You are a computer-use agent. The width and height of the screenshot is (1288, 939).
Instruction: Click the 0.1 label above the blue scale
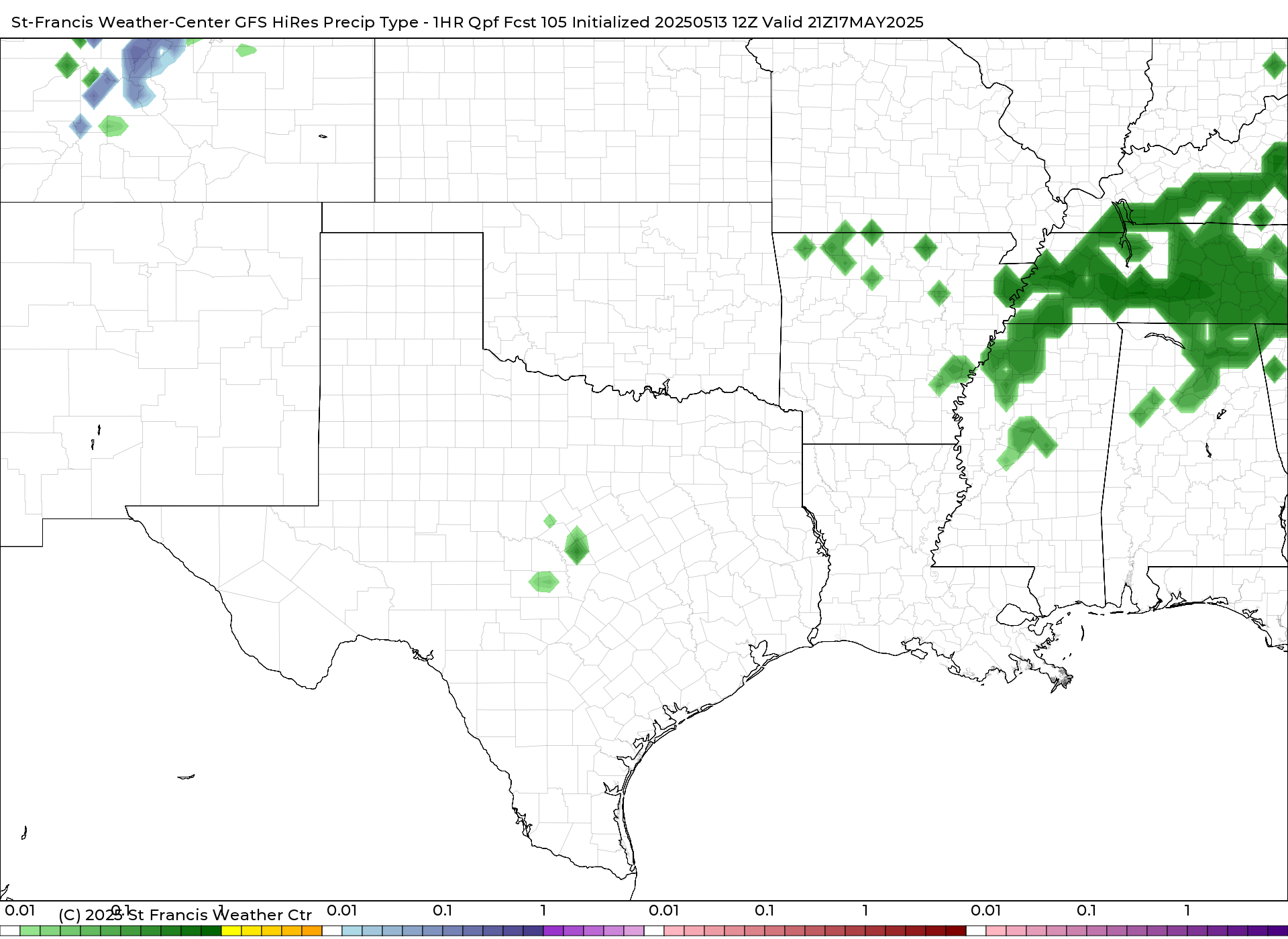(x=443, y=910)
